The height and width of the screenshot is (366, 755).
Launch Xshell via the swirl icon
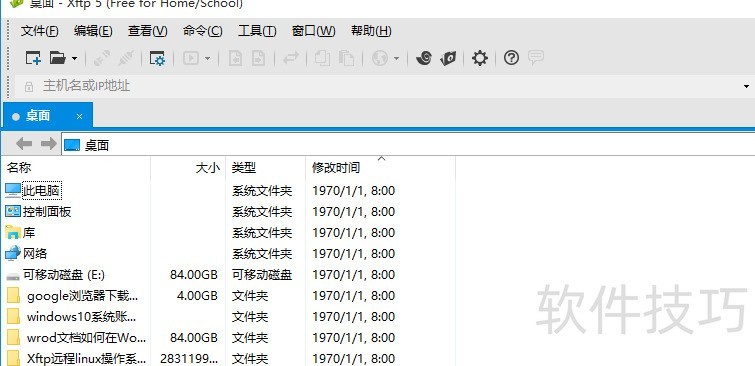pyautogui.click(x=424, y=58)
